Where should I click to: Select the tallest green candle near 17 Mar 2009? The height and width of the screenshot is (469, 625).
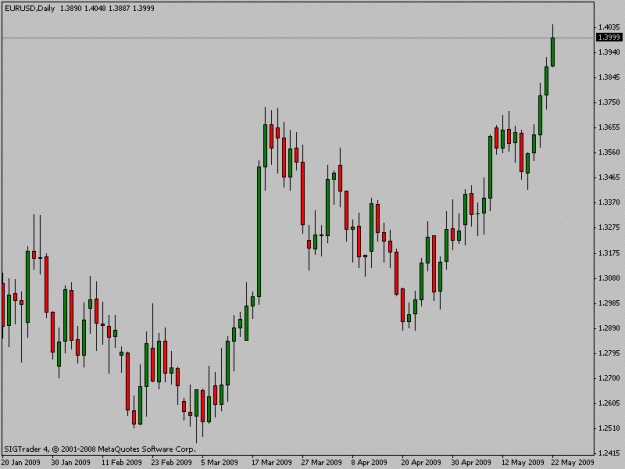[x=259, y=232]
